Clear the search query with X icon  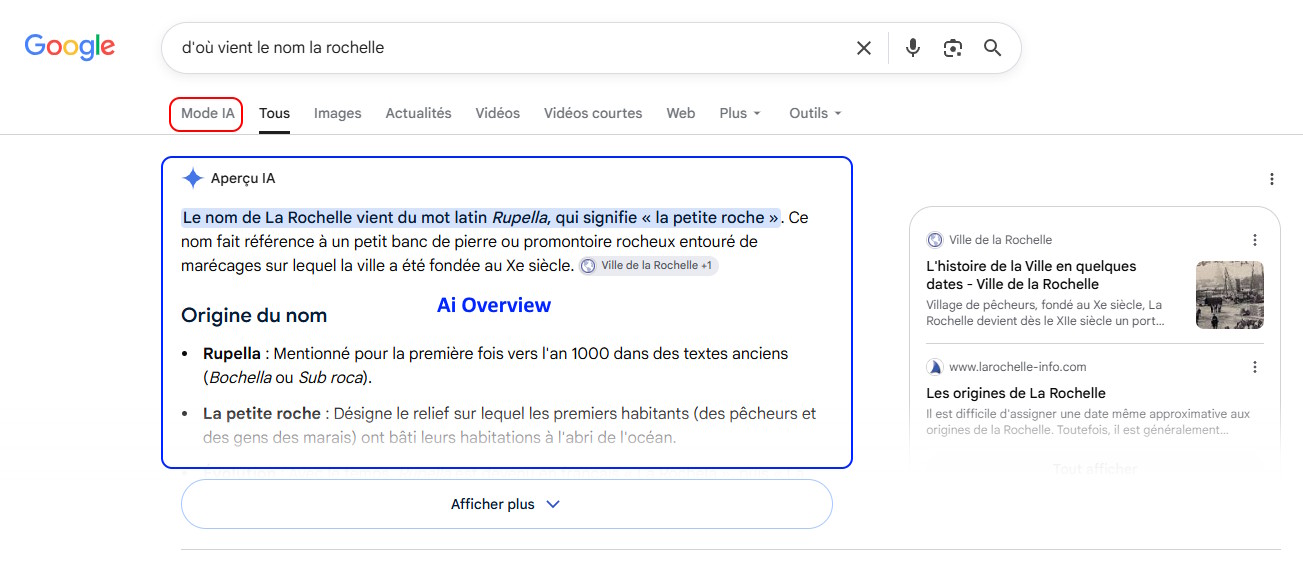click(x=864, y=48)
